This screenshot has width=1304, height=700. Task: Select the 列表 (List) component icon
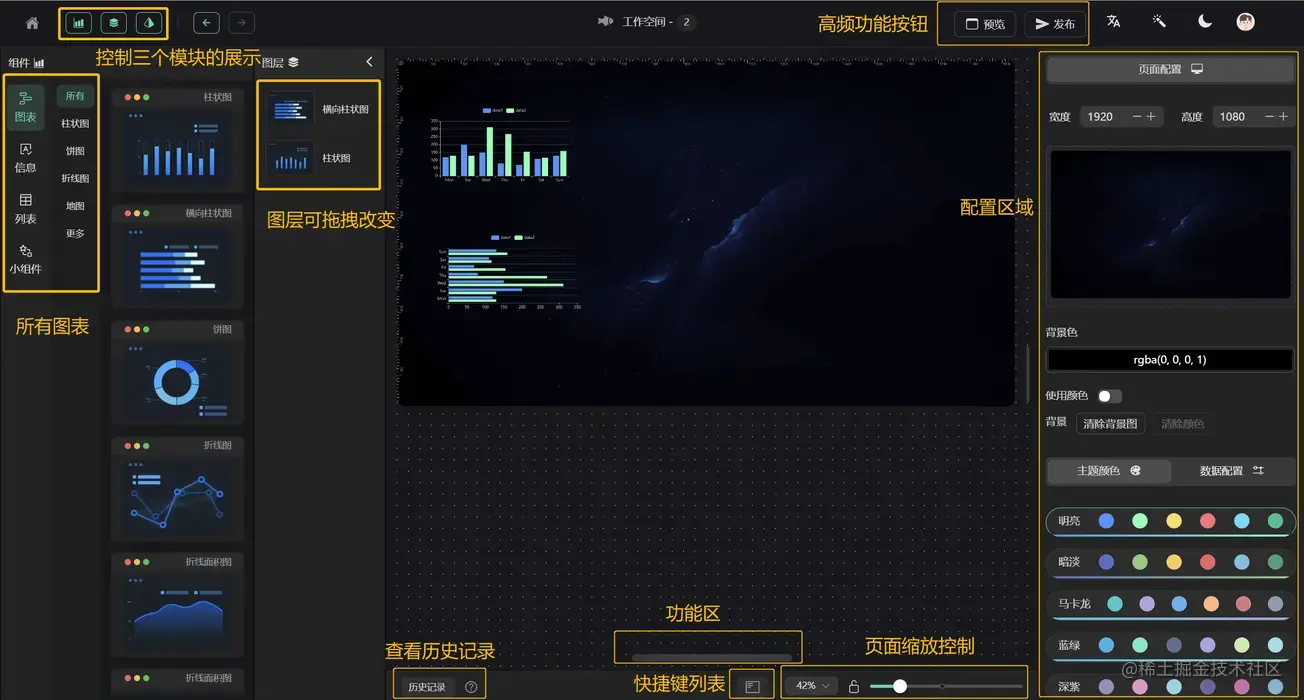[25, 198]
